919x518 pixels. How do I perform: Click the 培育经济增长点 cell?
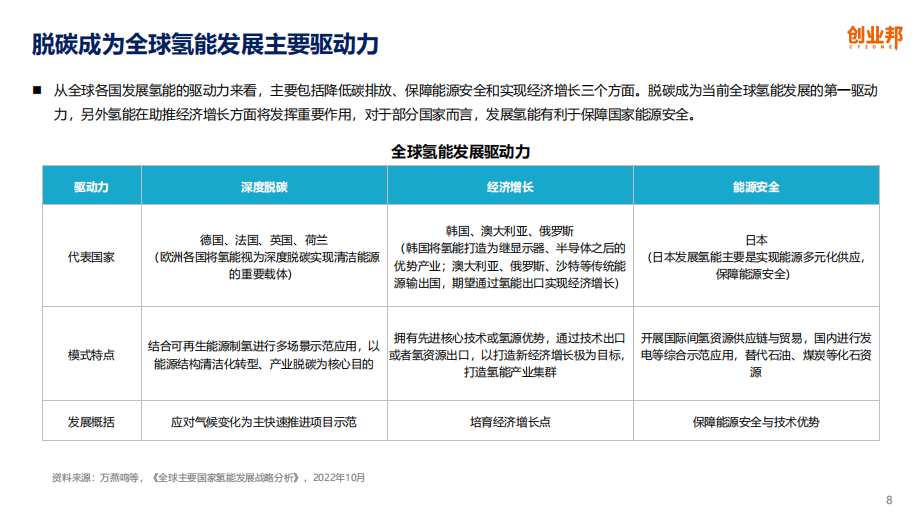tap(510, 422)
